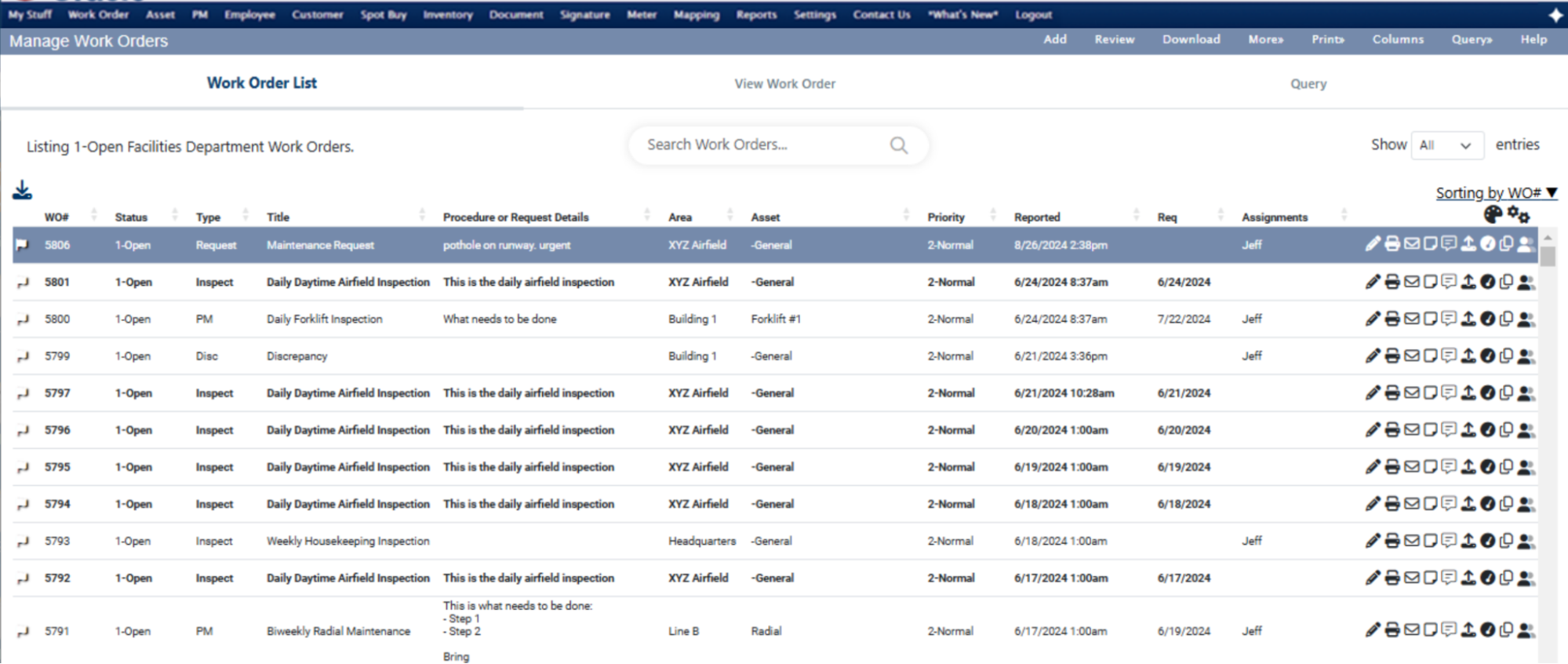Screen dimensions: 1568x664
Task: Edit work order 5792 with pencil icon
Action: [x=1372, y=578]
